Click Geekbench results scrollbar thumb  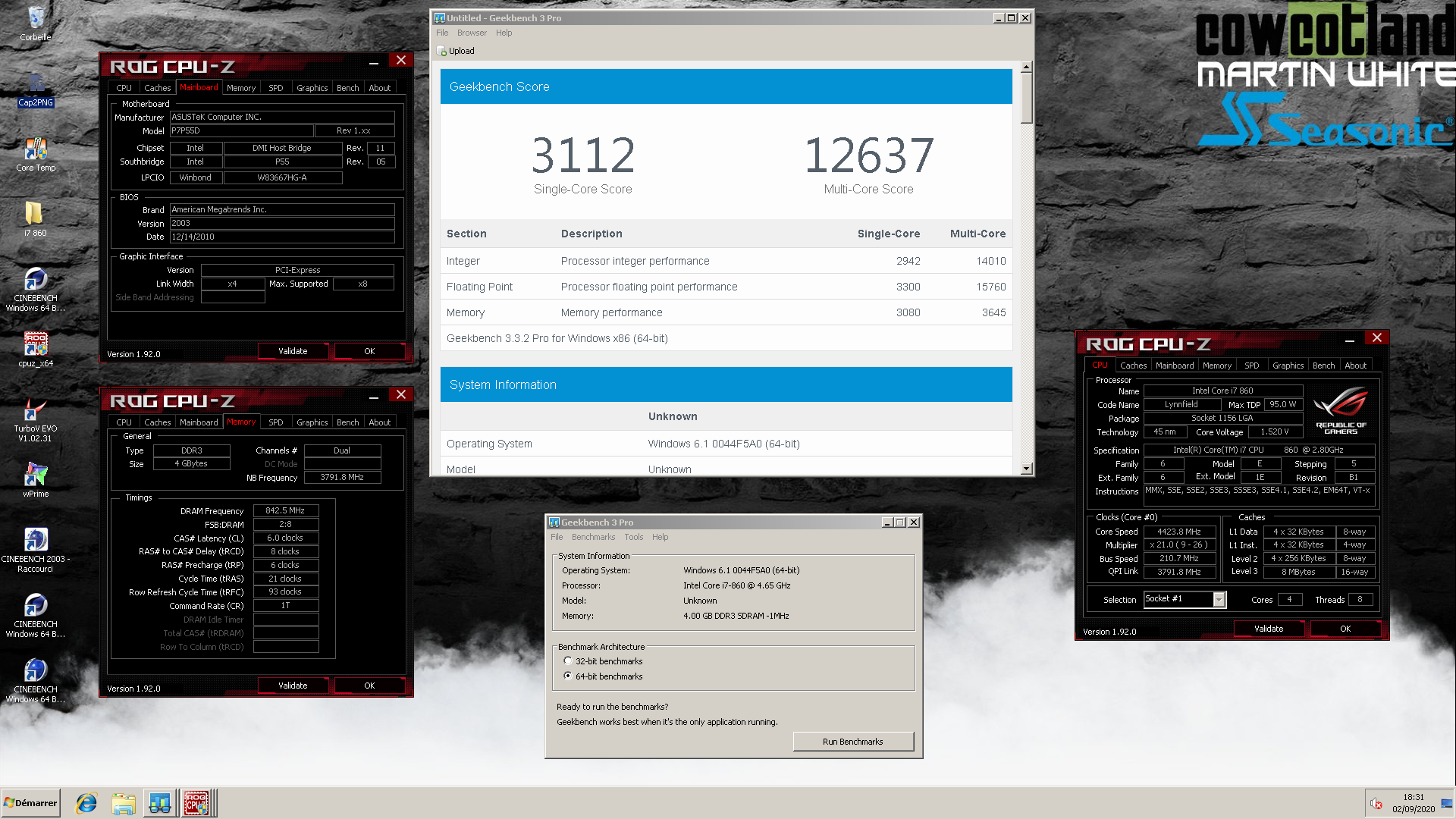1027,99
